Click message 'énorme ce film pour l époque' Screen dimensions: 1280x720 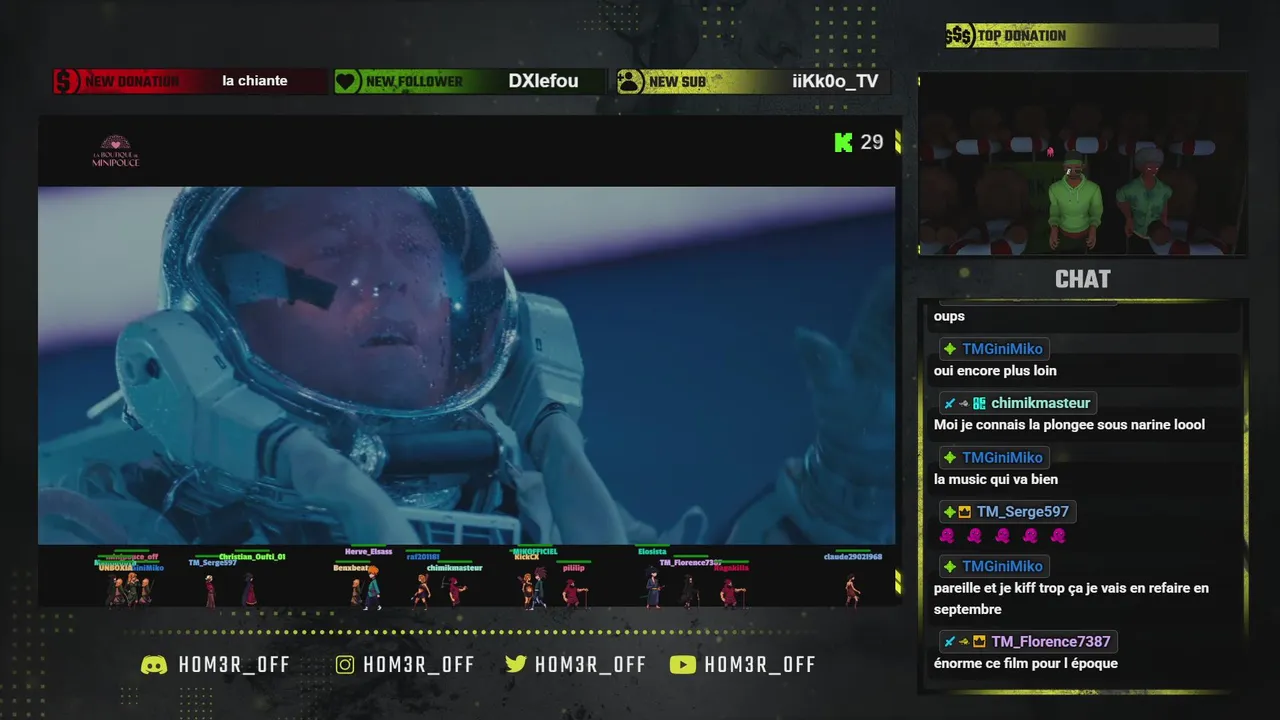(x=1026, y=663)
